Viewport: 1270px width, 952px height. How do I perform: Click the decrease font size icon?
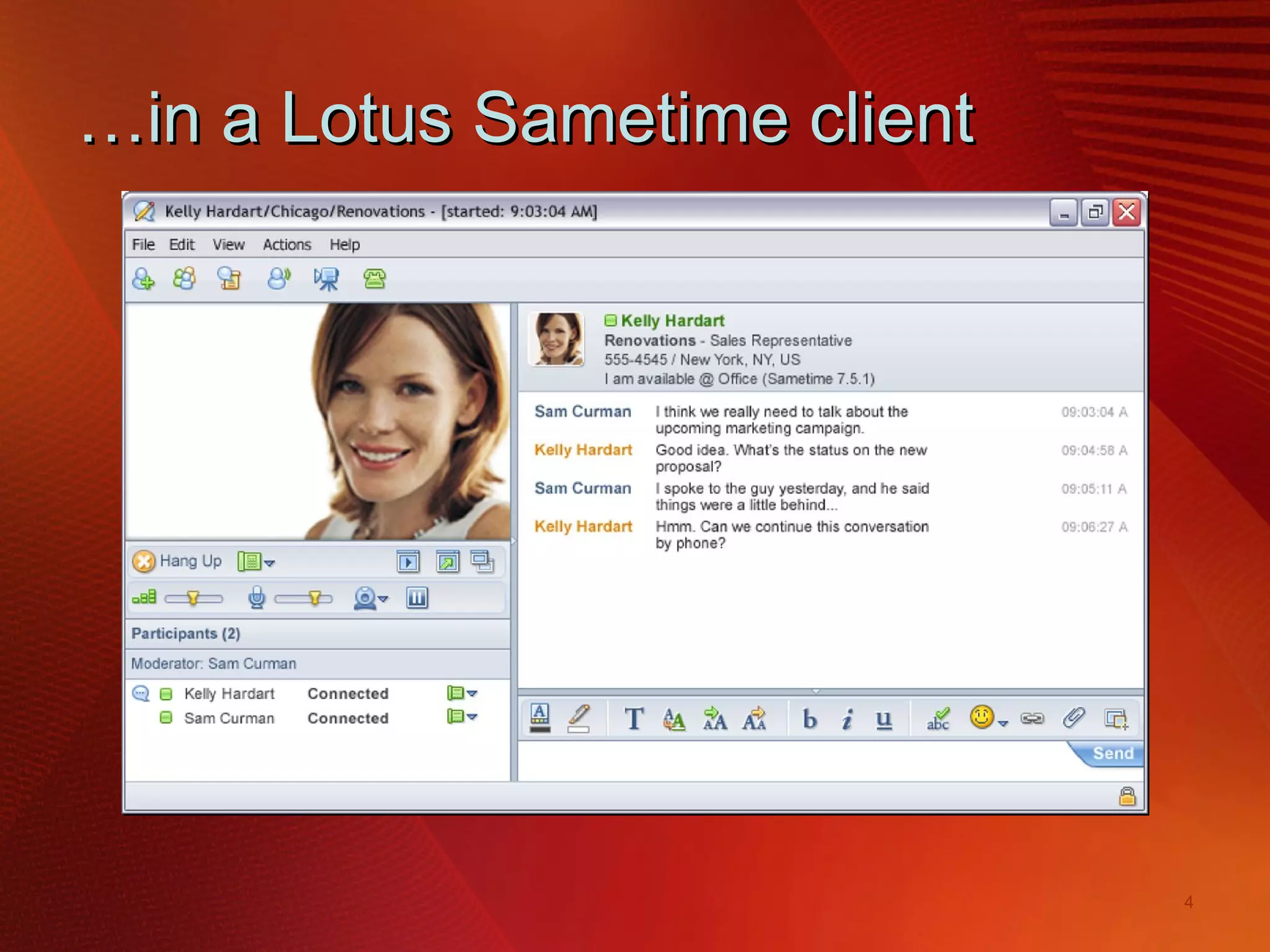point(755,719)
